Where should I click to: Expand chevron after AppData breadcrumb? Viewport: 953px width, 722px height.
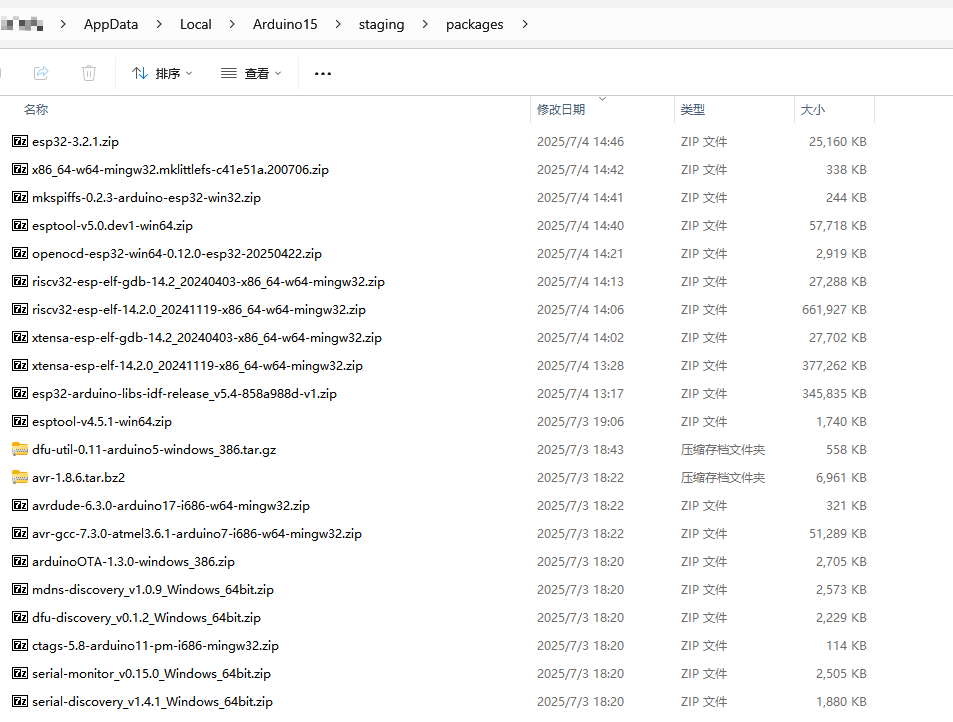click(x=159, y=24)
